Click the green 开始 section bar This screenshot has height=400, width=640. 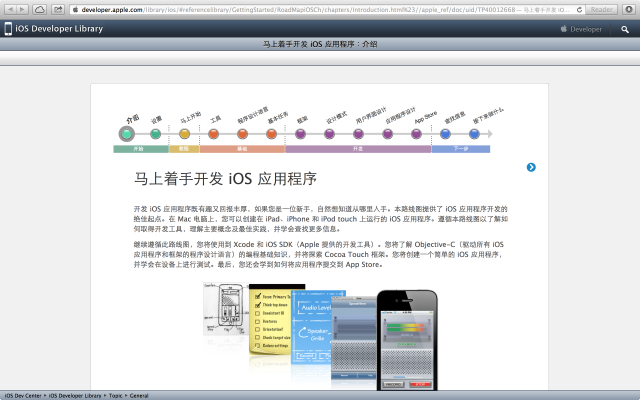pos(141,149)
